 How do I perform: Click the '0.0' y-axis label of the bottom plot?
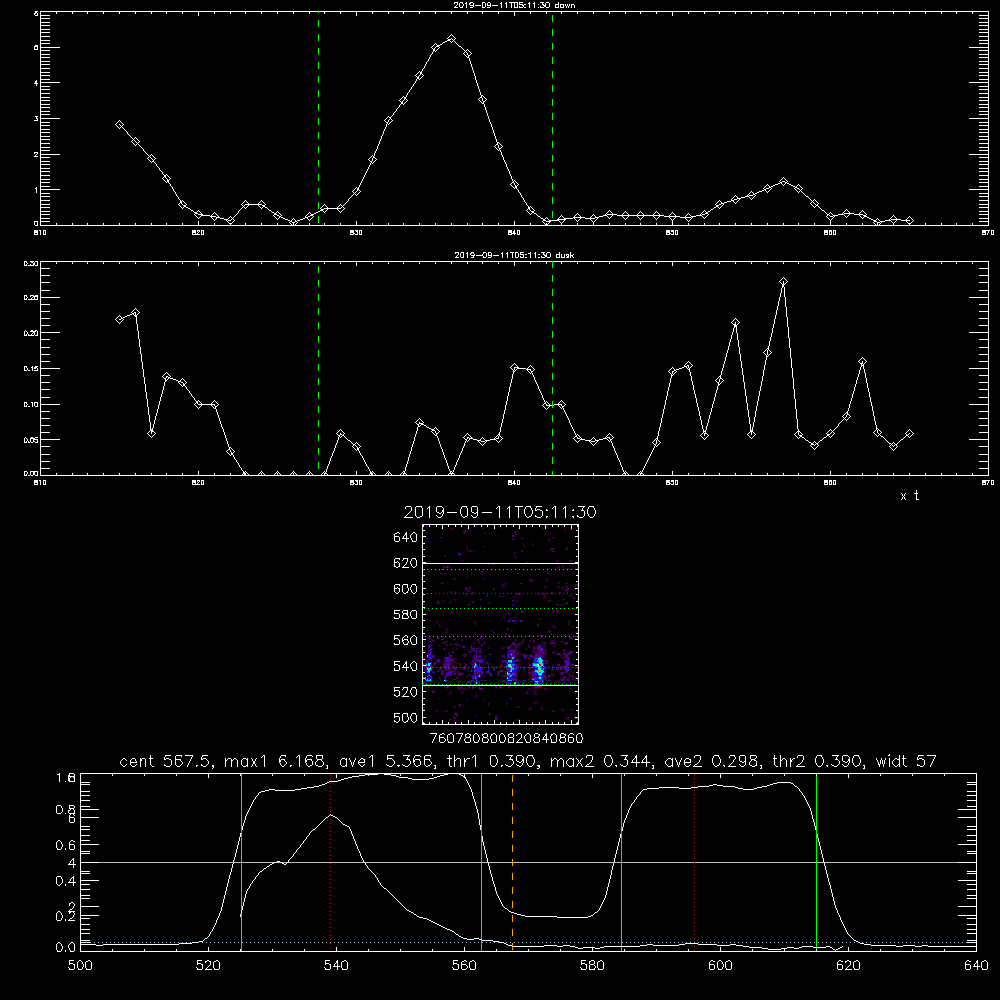(x=65, y=948)
